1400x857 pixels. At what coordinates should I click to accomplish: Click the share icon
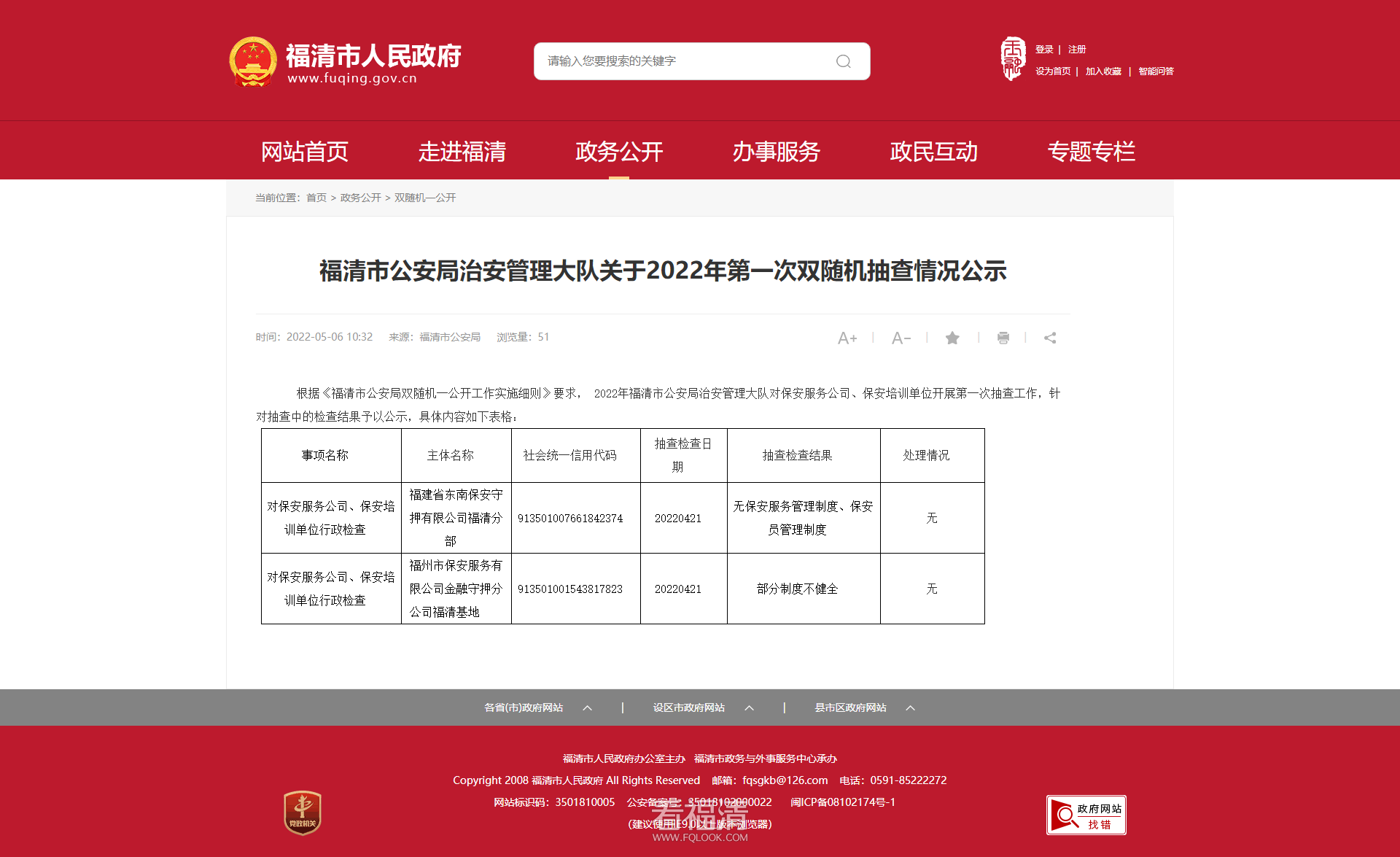tap(1050, 338)
